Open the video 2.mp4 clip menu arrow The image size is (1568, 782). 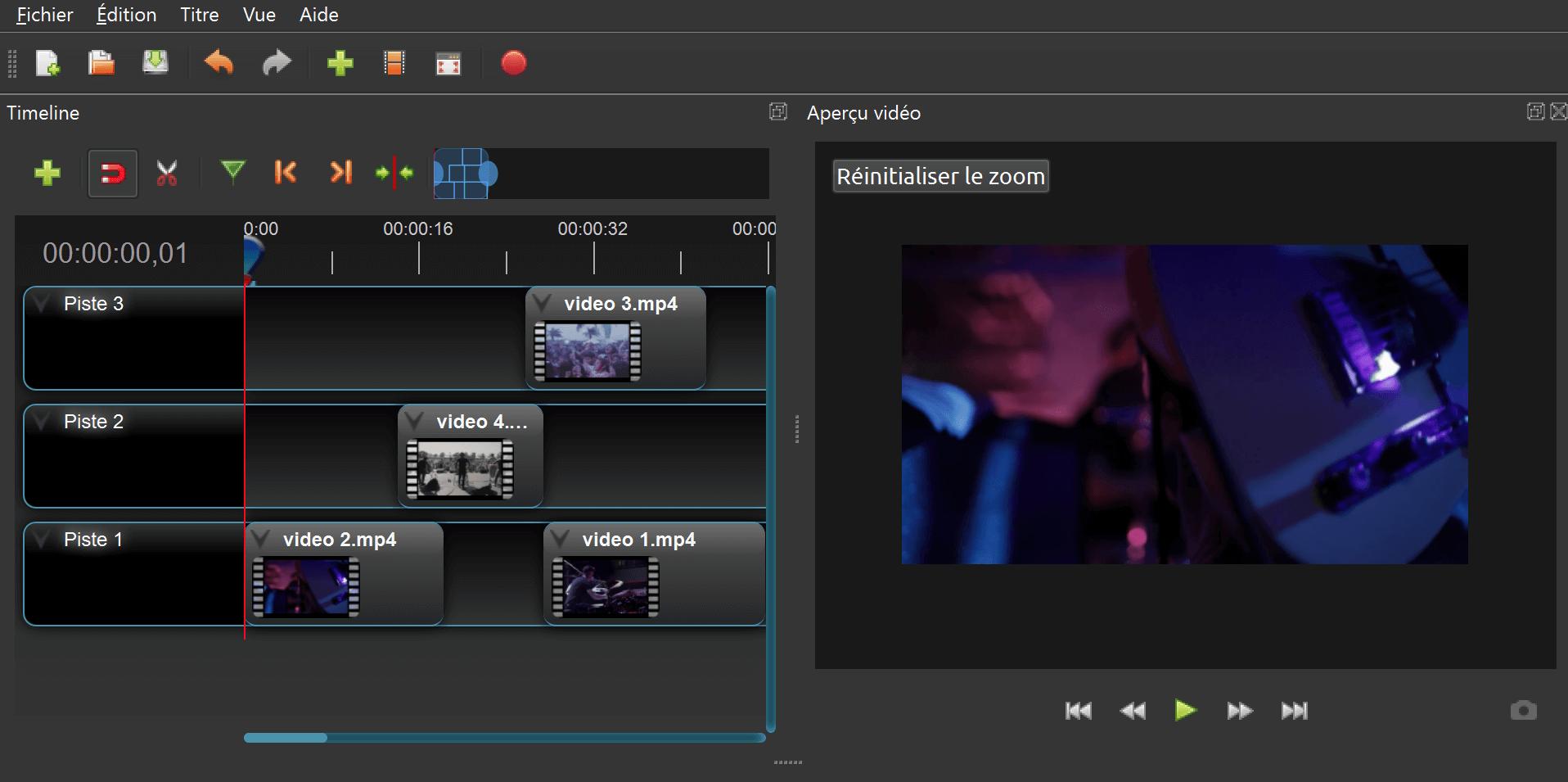coord(260,540)
